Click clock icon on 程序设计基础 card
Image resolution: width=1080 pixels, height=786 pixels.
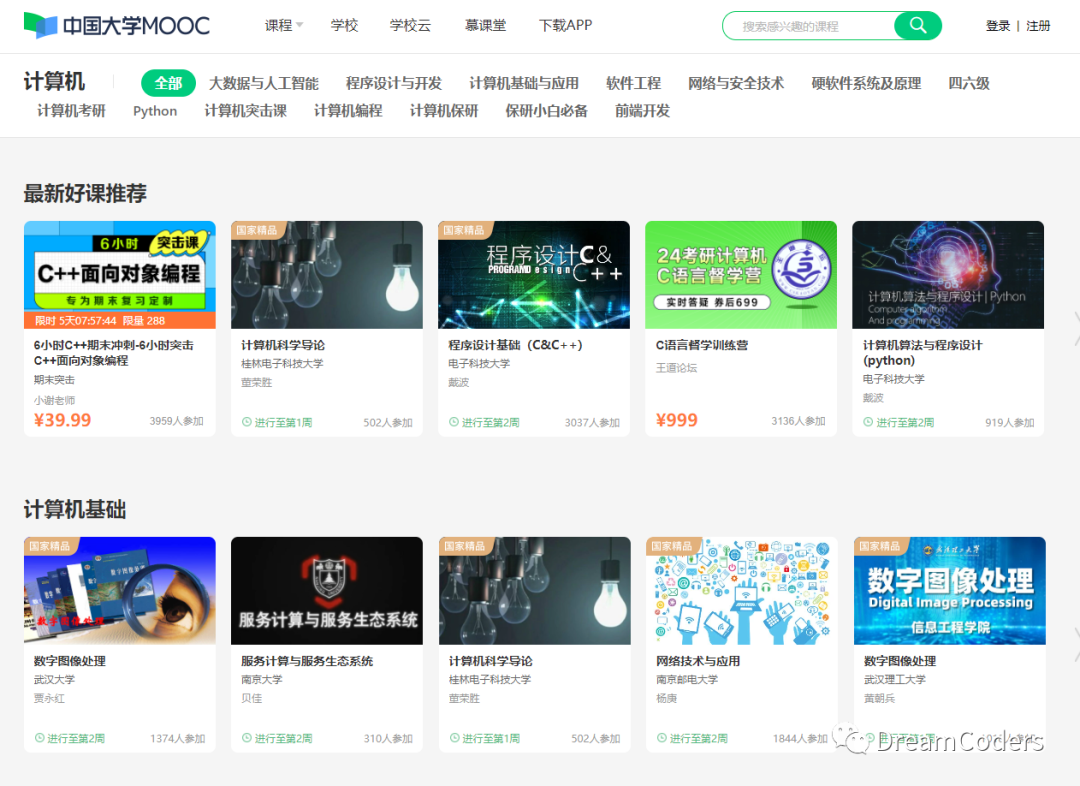pyautogui.click(x=454, y=422)
